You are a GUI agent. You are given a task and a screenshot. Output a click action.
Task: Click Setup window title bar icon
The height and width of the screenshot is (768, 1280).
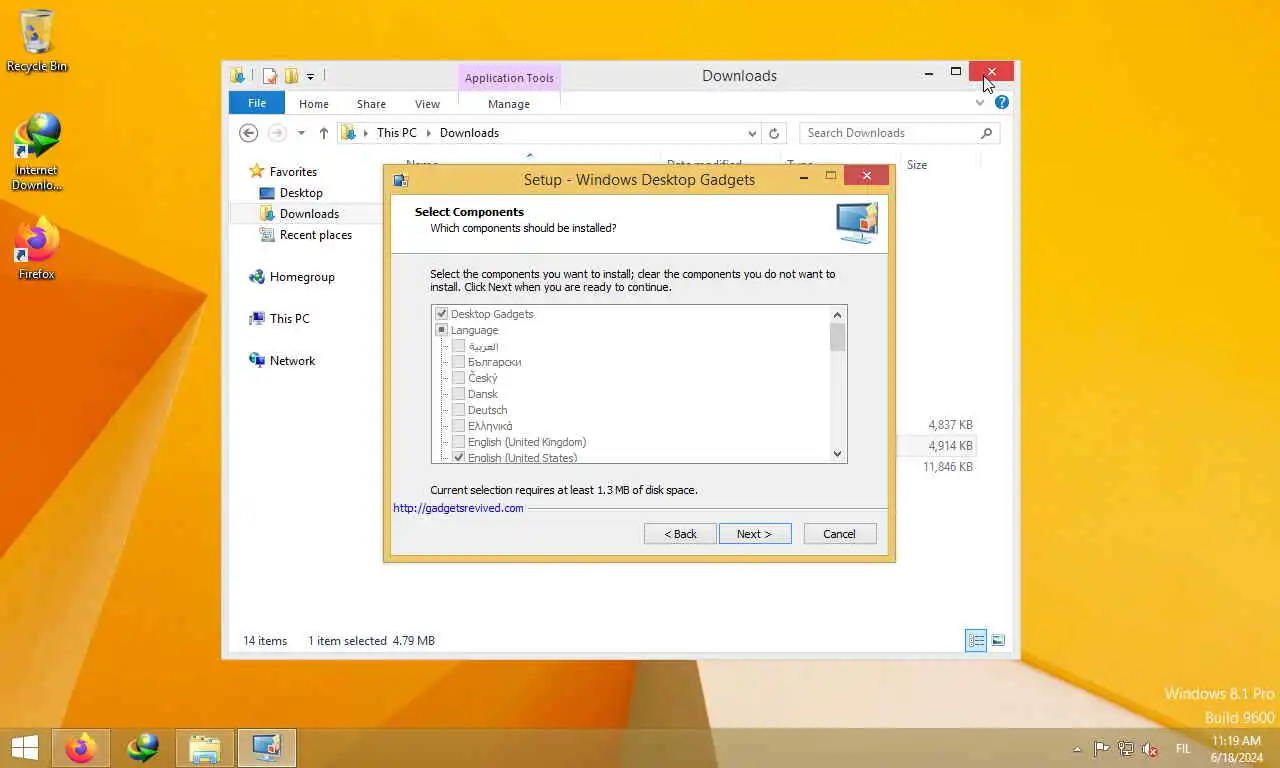click(401, 180)
